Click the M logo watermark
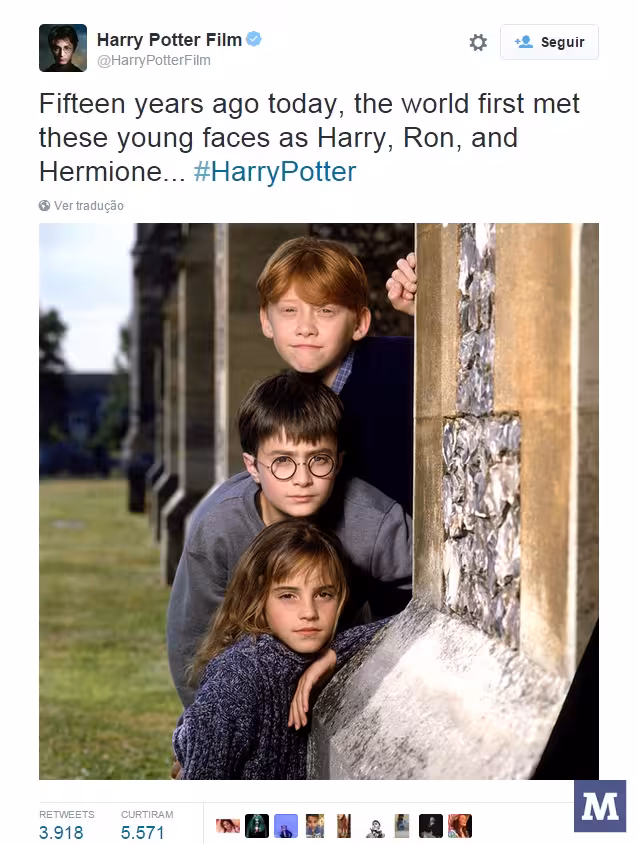 (x=600, y=806)
